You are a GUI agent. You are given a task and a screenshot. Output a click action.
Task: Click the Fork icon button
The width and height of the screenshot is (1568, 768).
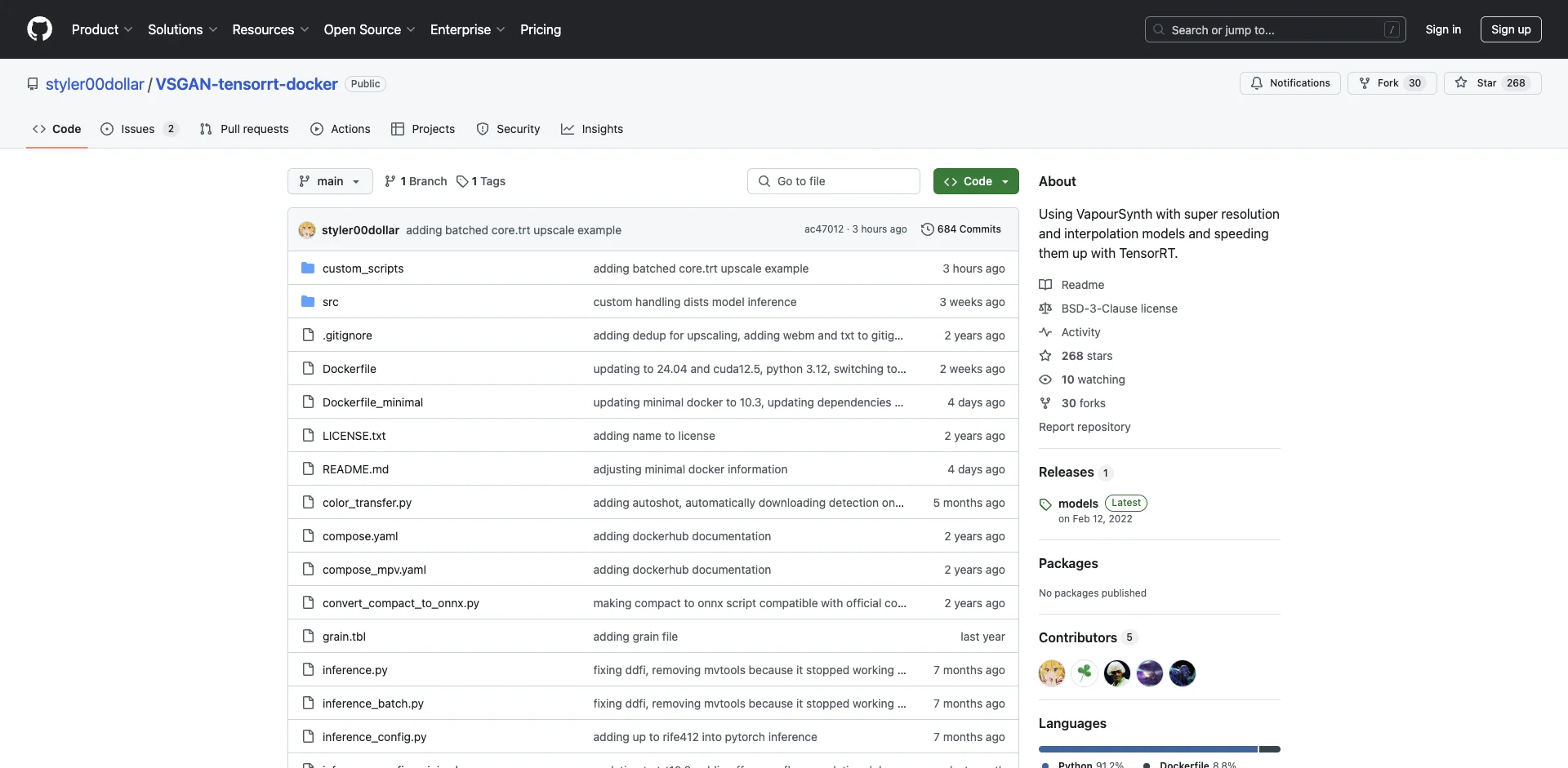[1365, 83]
